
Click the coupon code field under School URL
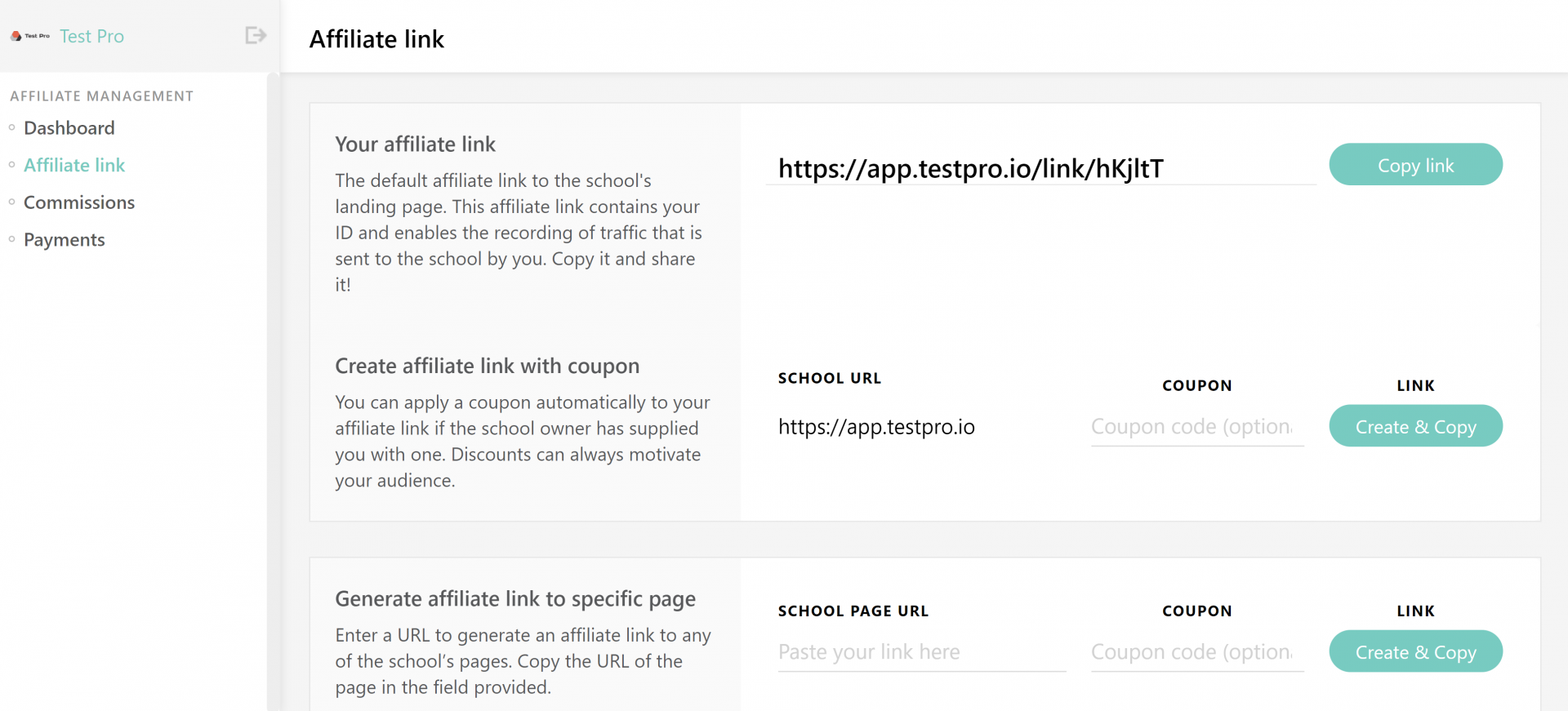pos(1197,426)
